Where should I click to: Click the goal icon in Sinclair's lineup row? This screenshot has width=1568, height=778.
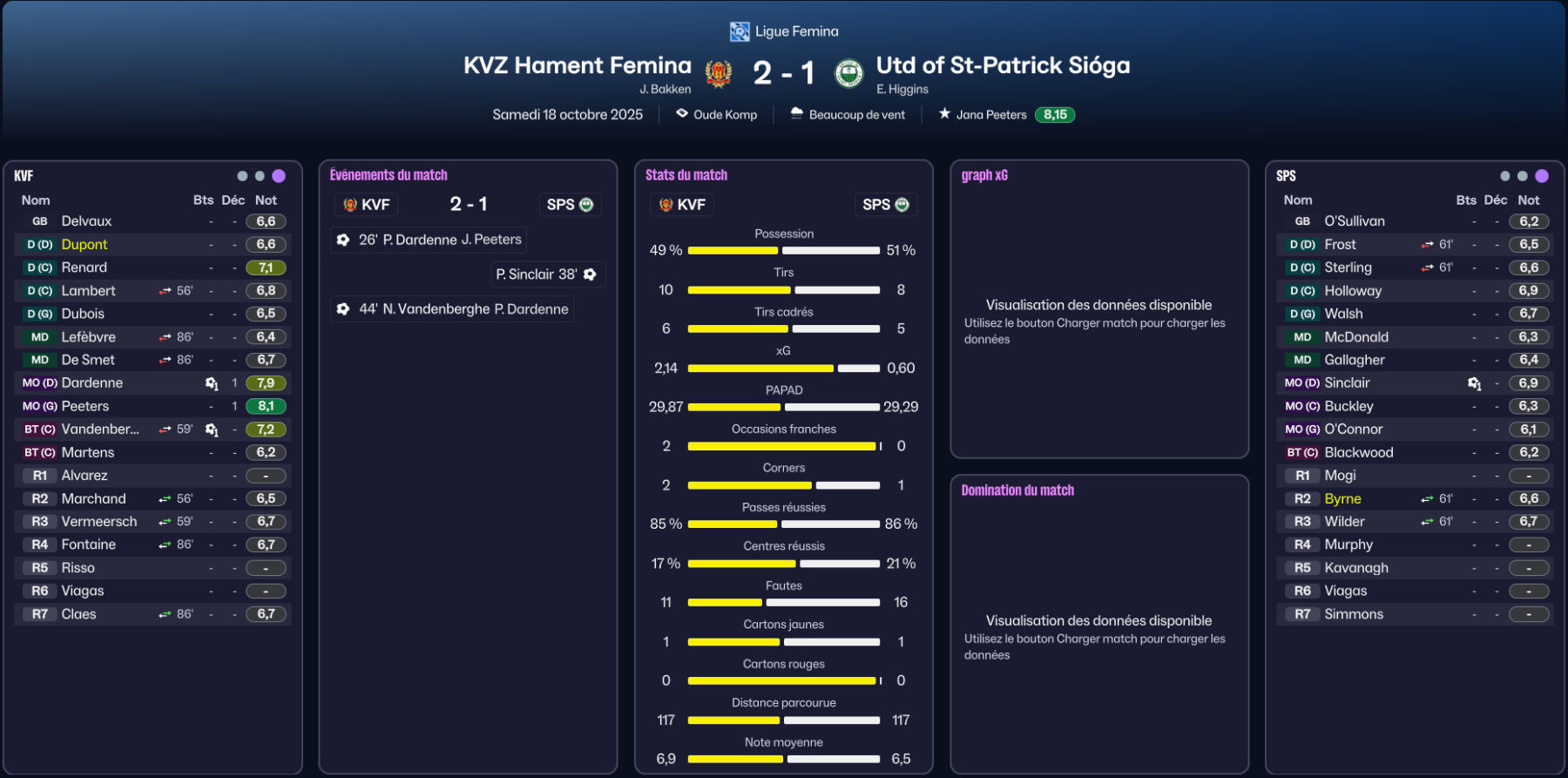1474,383
